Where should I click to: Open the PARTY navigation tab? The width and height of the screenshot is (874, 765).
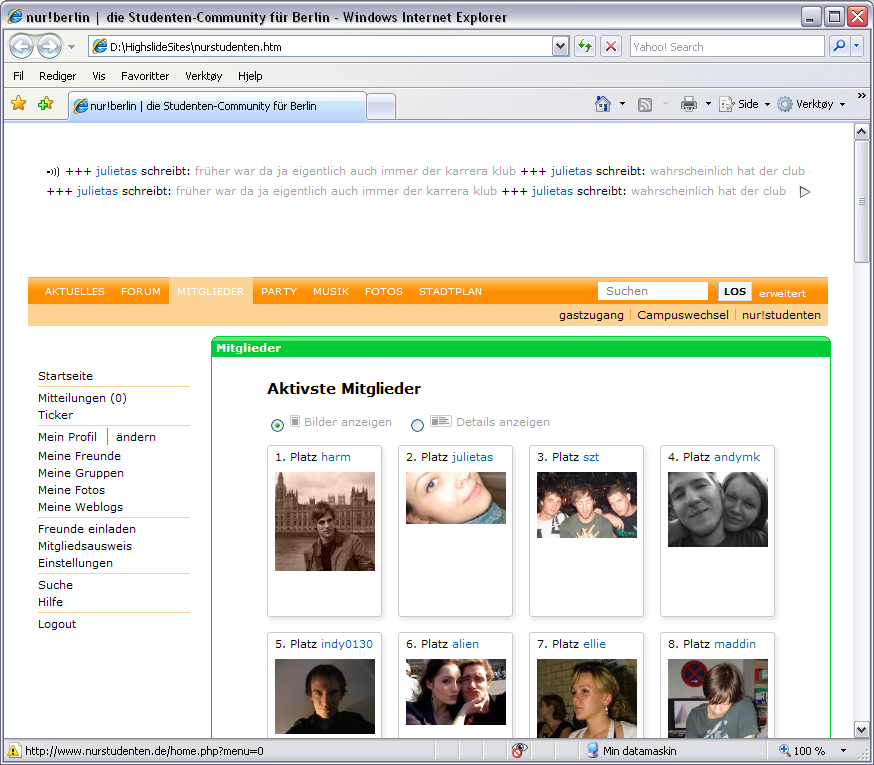pos(279,292)
